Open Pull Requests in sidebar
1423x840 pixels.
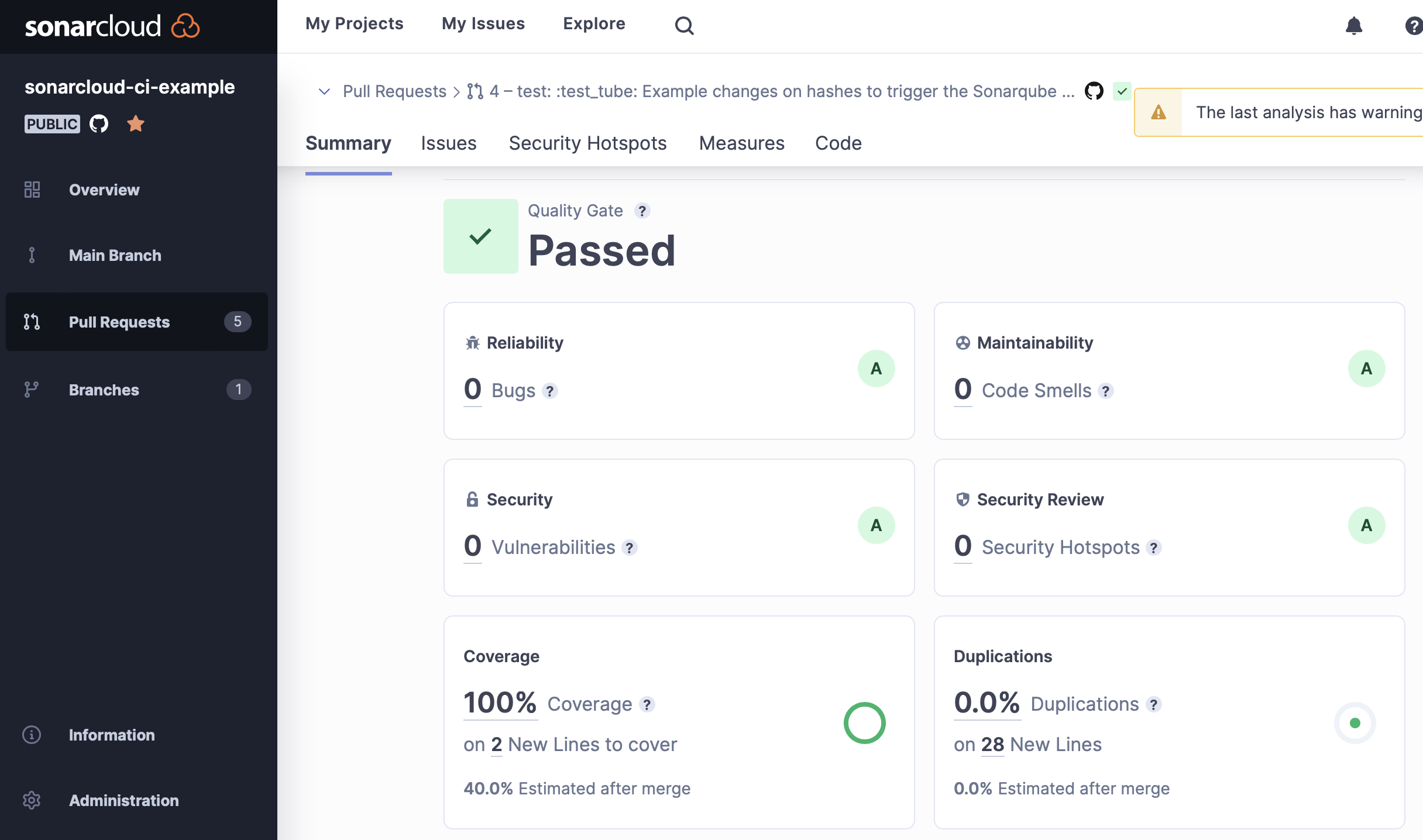119,322
